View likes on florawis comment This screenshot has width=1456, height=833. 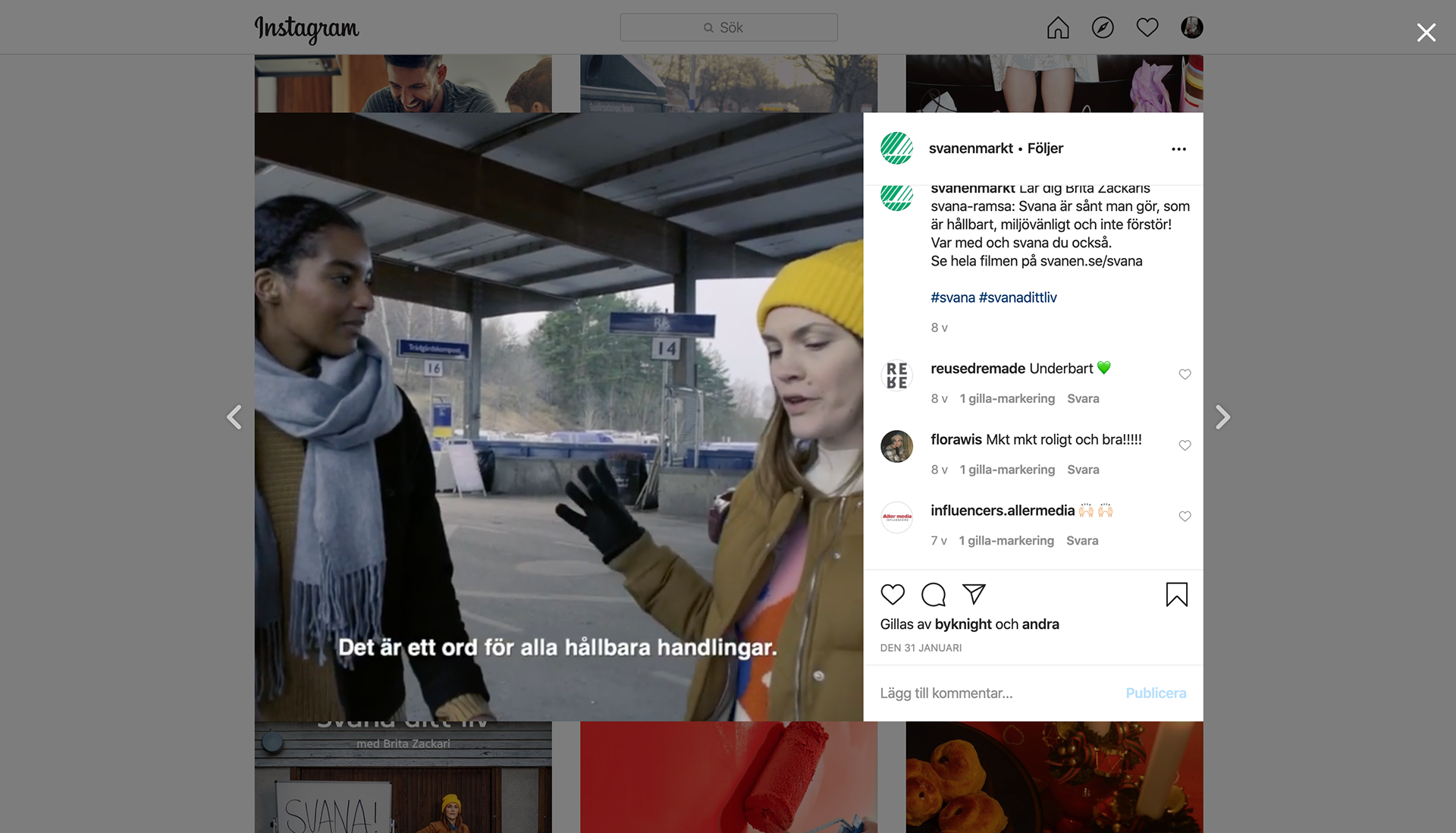(1007, 470)
